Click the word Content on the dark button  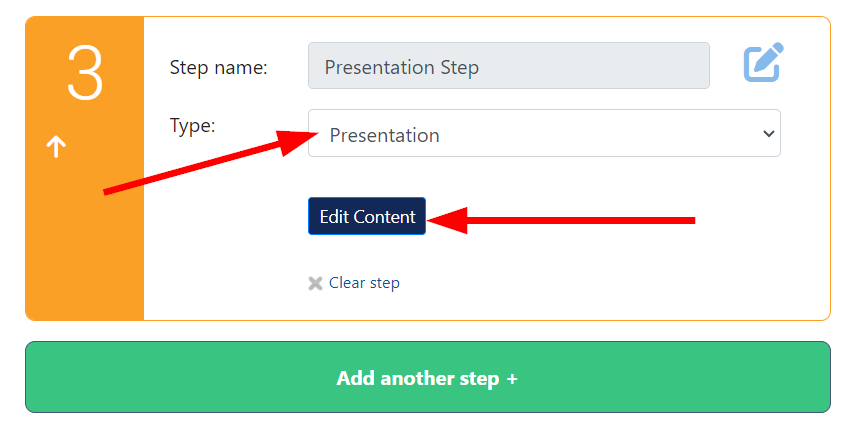click(x=384, y=217)
